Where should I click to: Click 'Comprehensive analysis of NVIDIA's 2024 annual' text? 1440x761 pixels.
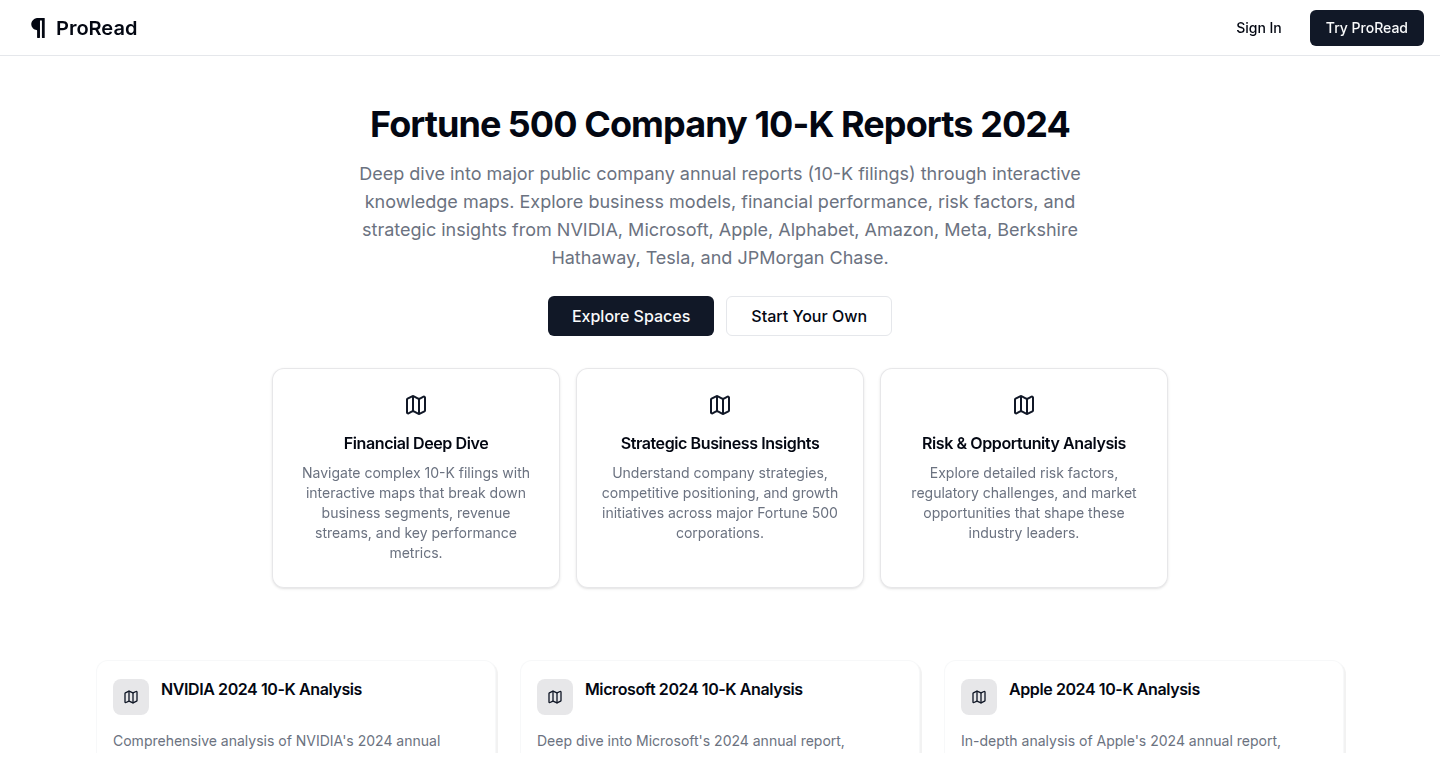277,741
